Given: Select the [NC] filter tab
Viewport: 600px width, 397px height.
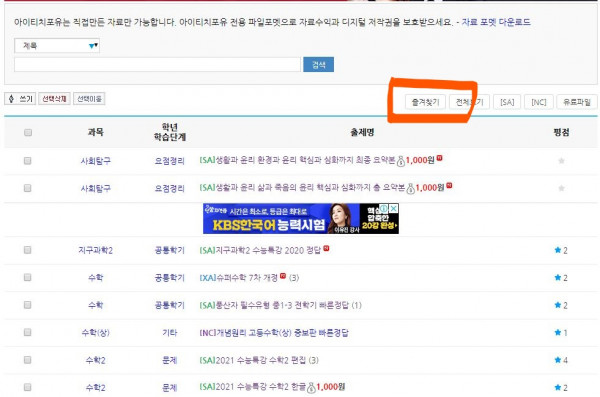Looking at the screenshot, I should pos(538,102).
